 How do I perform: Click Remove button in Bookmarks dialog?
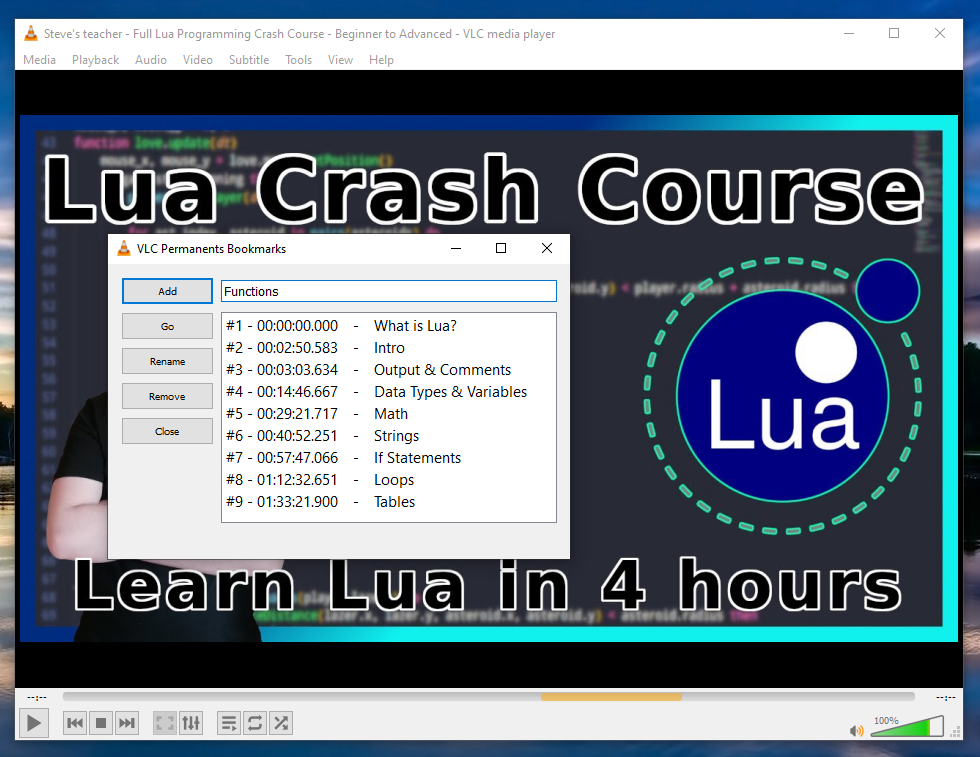point(168,396)
